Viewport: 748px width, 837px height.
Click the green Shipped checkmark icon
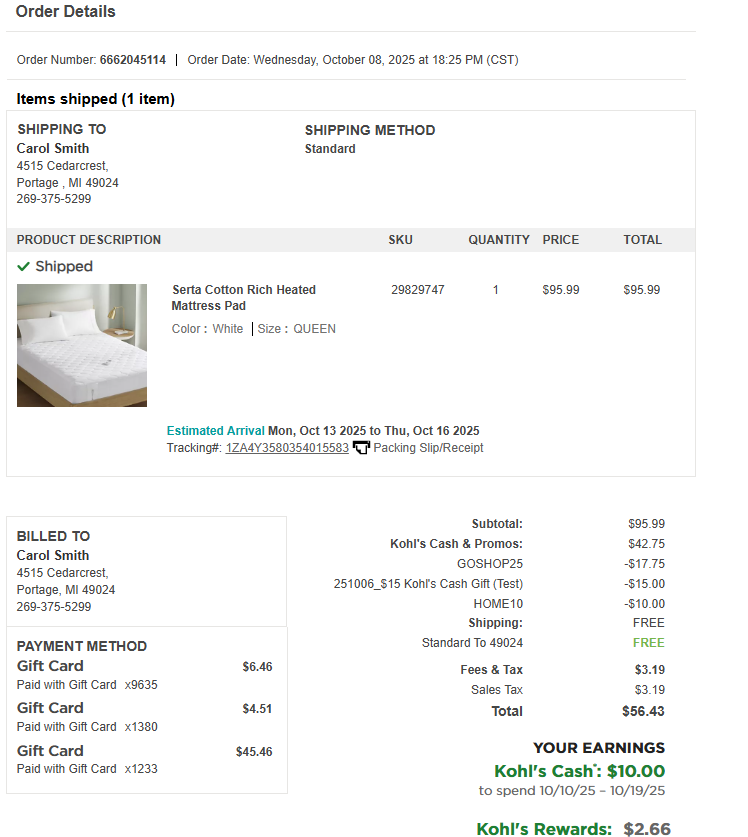(x=23, y=266)
